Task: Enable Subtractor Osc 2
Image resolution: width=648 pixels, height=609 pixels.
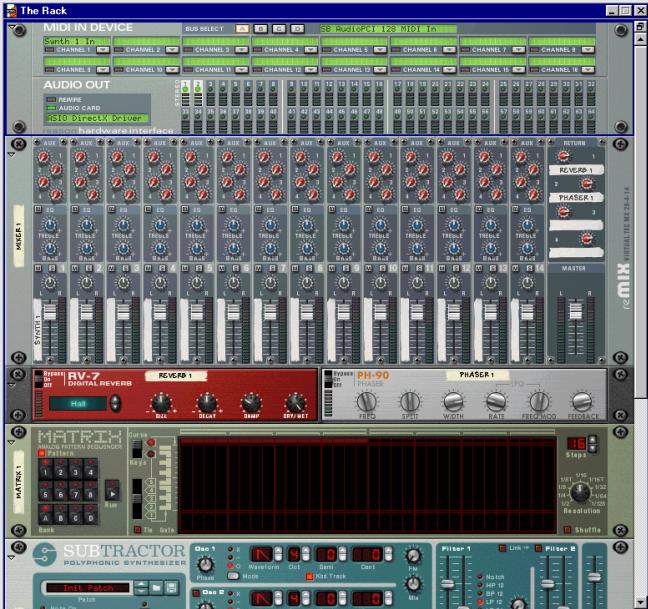Action: coord(196,592)
